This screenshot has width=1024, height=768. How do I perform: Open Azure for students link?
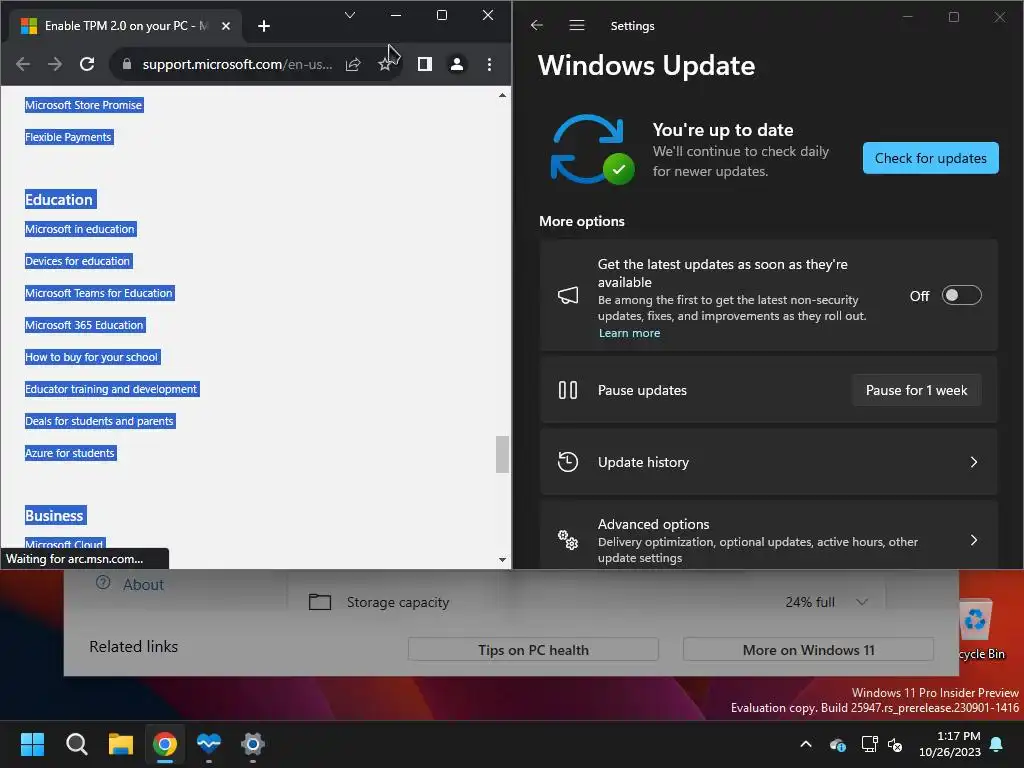pos(71,453)
